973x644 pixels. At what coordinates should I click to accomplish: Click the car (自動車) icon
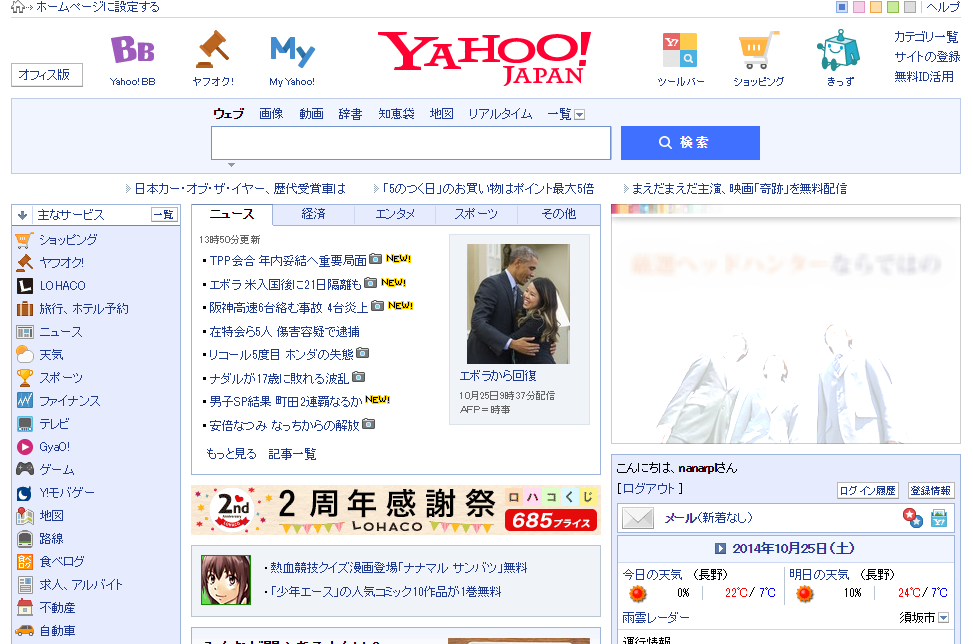click(x=24, y=630)
